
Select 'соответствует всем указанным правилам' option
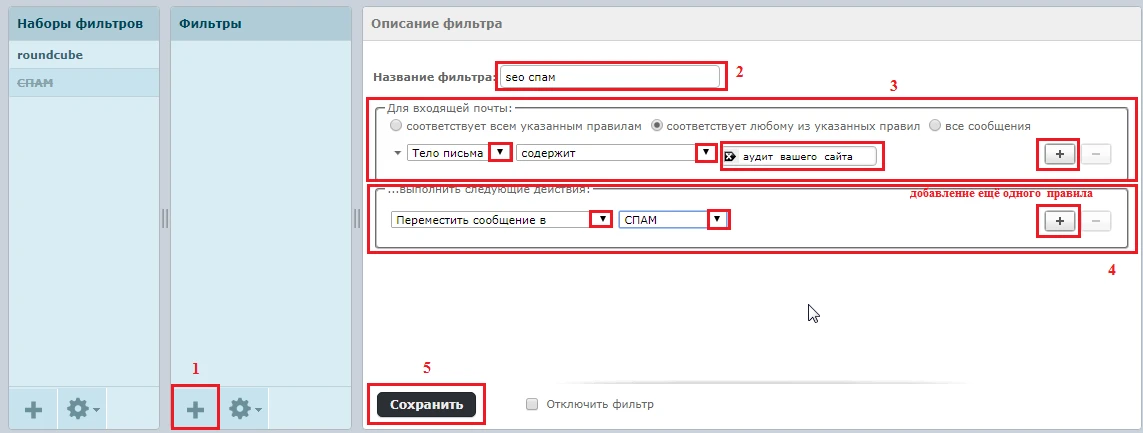click(x=396, y=126)
